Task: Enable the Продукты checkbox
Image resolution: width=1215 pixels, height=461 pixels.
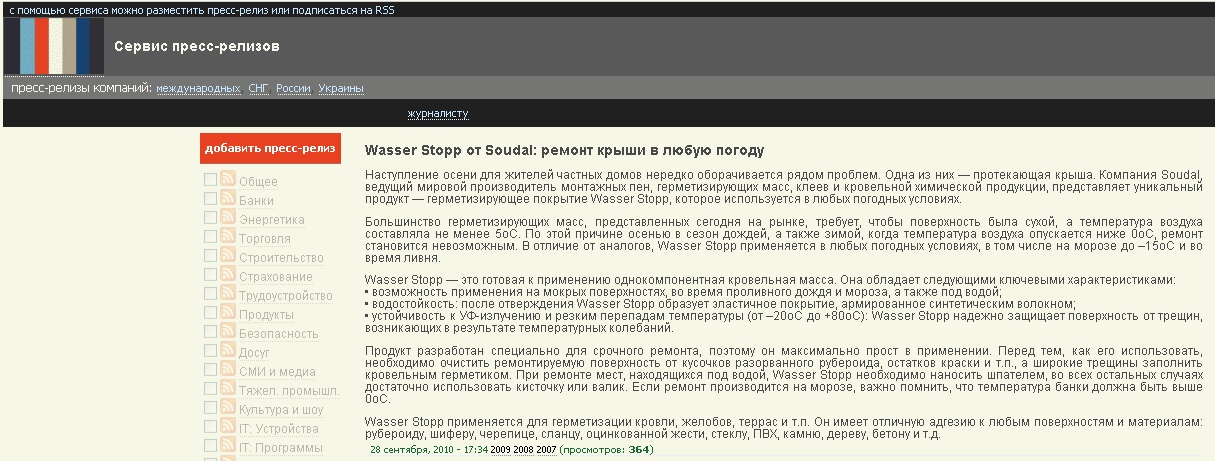Action: coord(211,313)
